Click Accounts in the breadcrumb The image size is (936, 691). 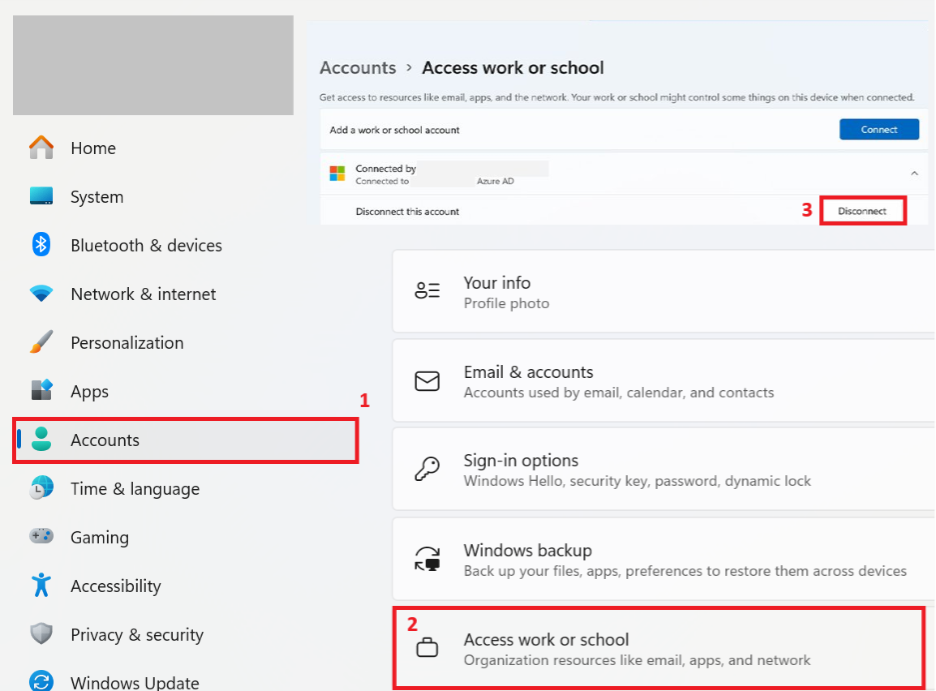click(358, 67)
